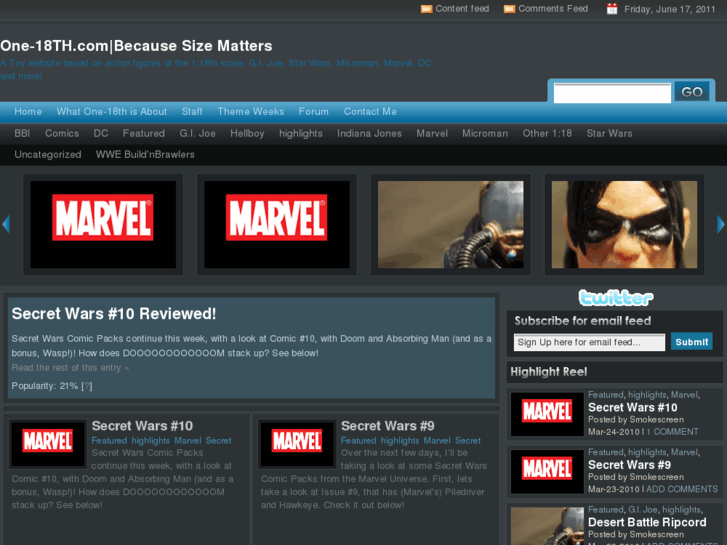
Task: Select the Featured category in nav bar
Action: (x=144, y=134)
